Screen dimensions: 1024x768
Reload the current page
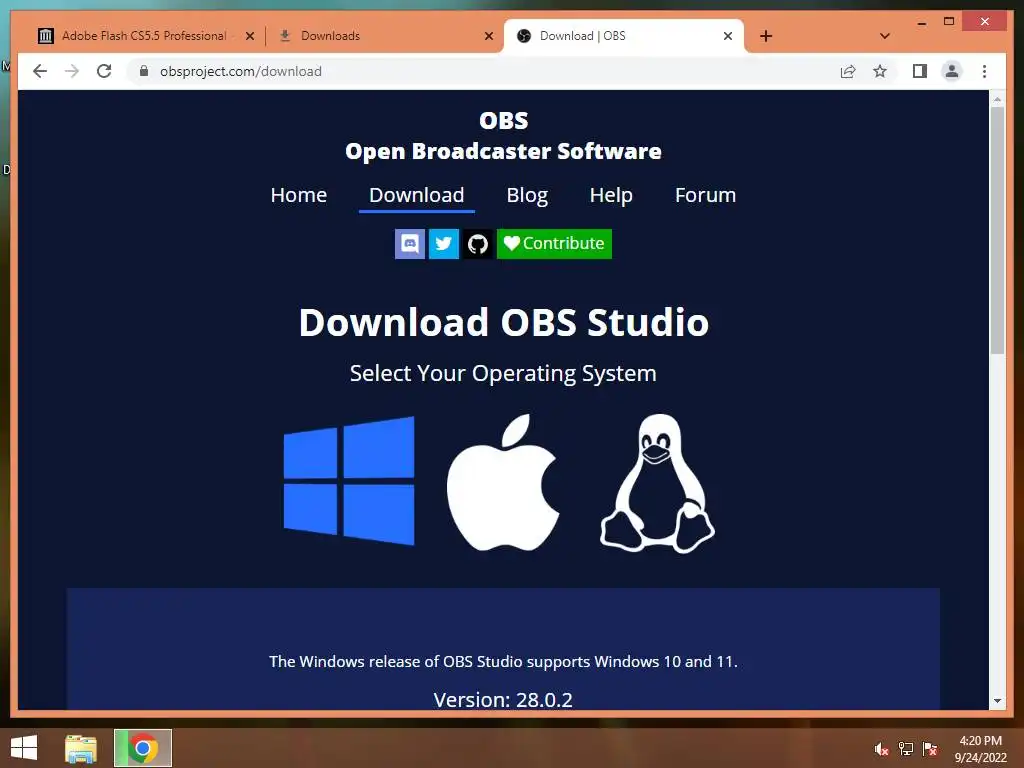click(x=104, y=71)
